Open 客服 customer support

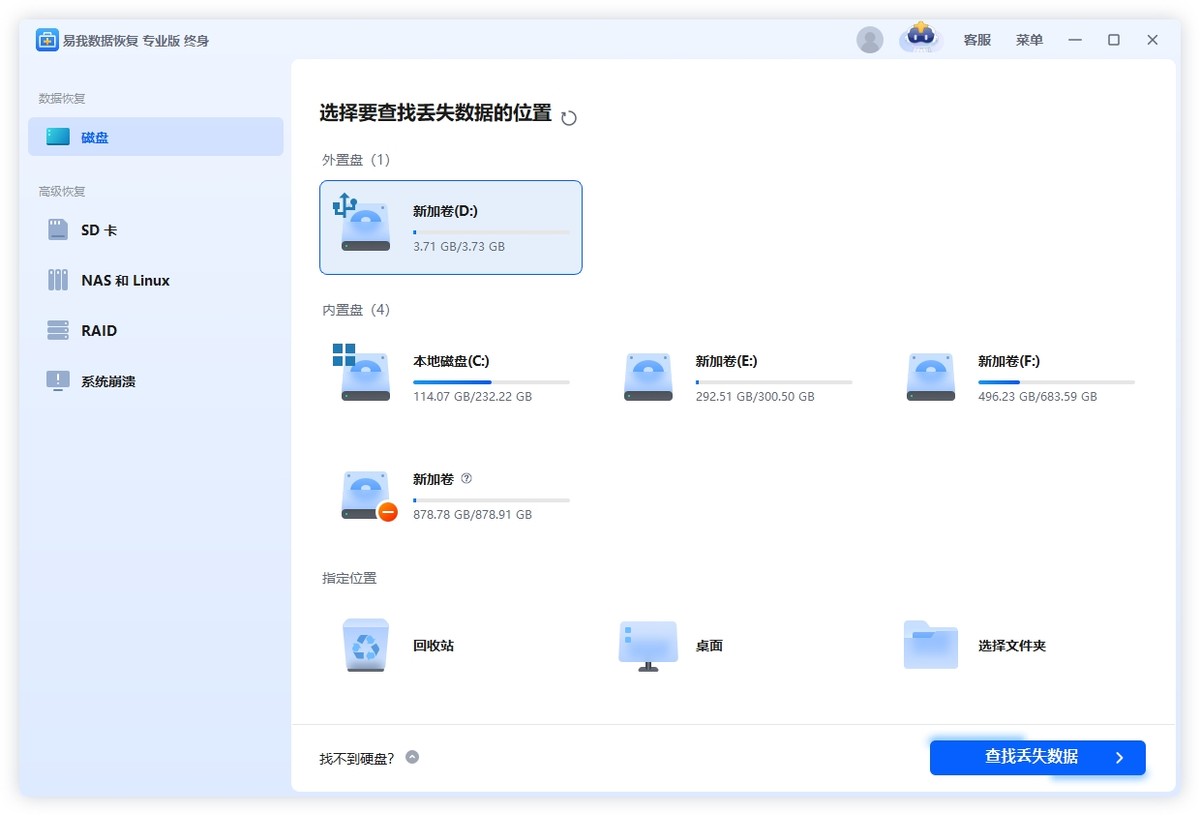pos(976,39)
